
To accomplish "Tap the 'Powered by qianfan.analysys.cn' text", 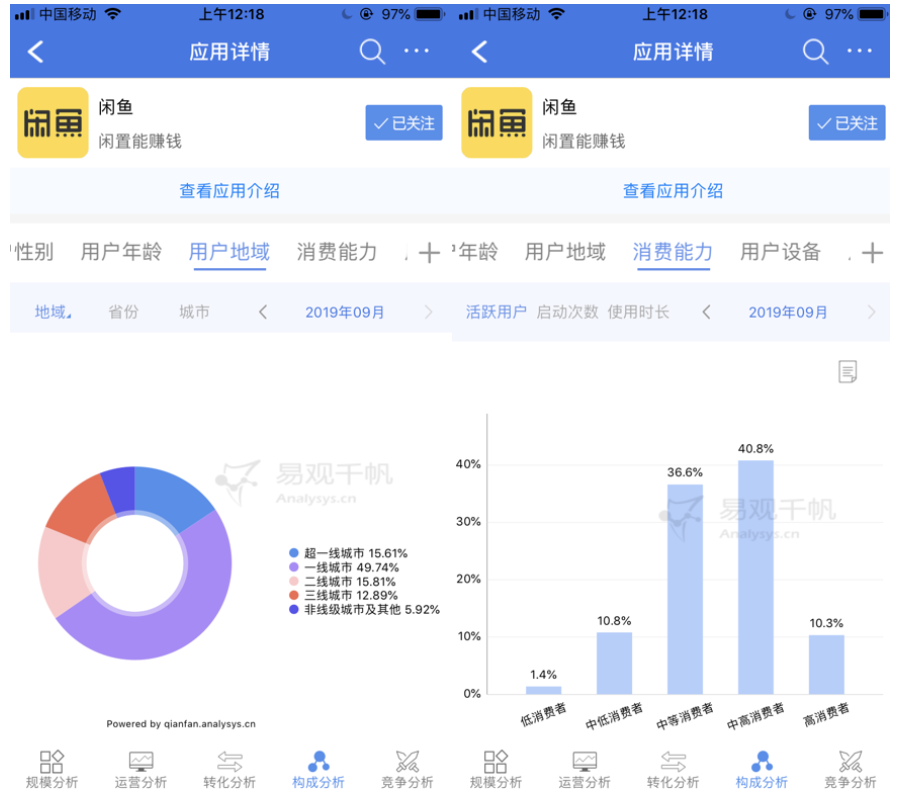I will [x=181, y=724].
